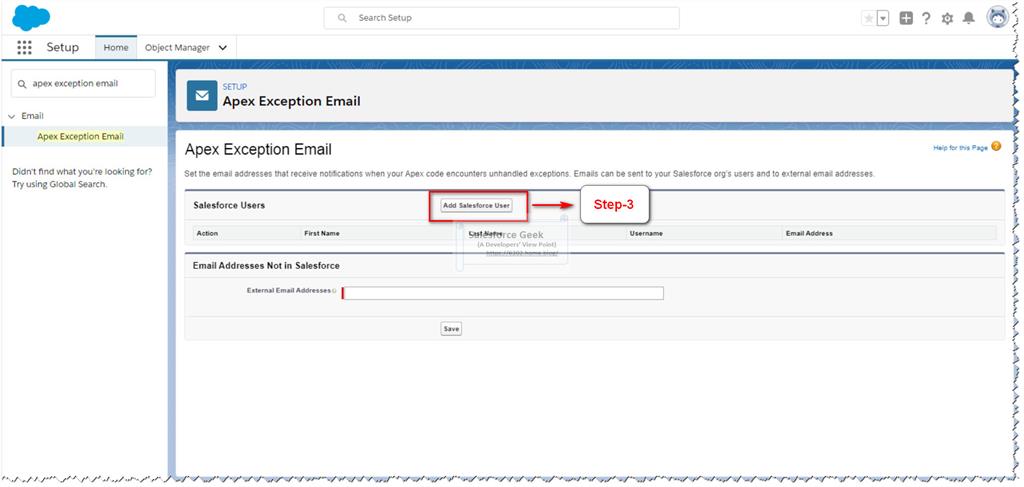Open Help for this Page link

pos(961,148)
